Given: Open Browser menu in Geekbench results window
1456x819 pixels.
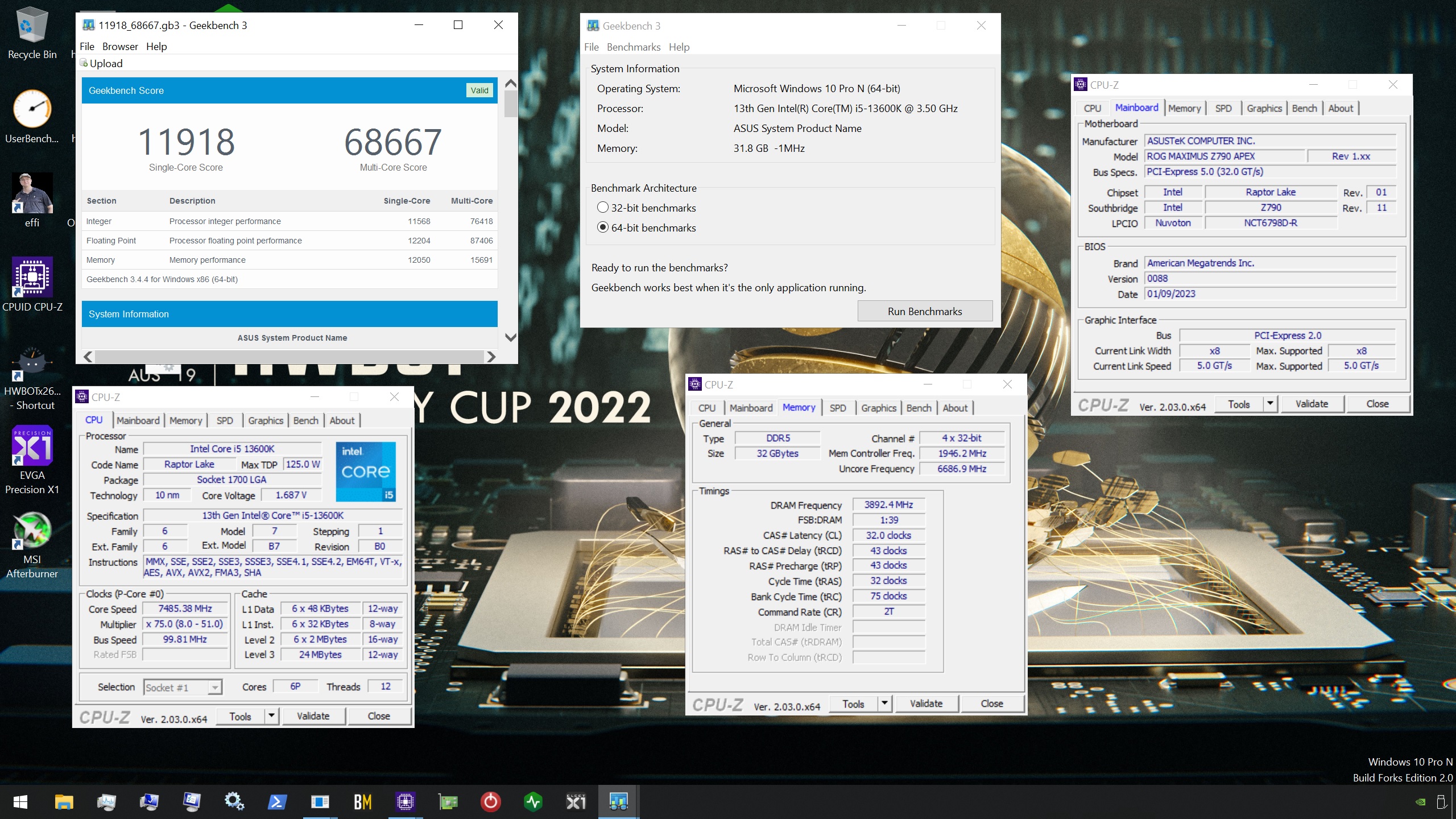Looking at the screenshot, I should (120, 47).
